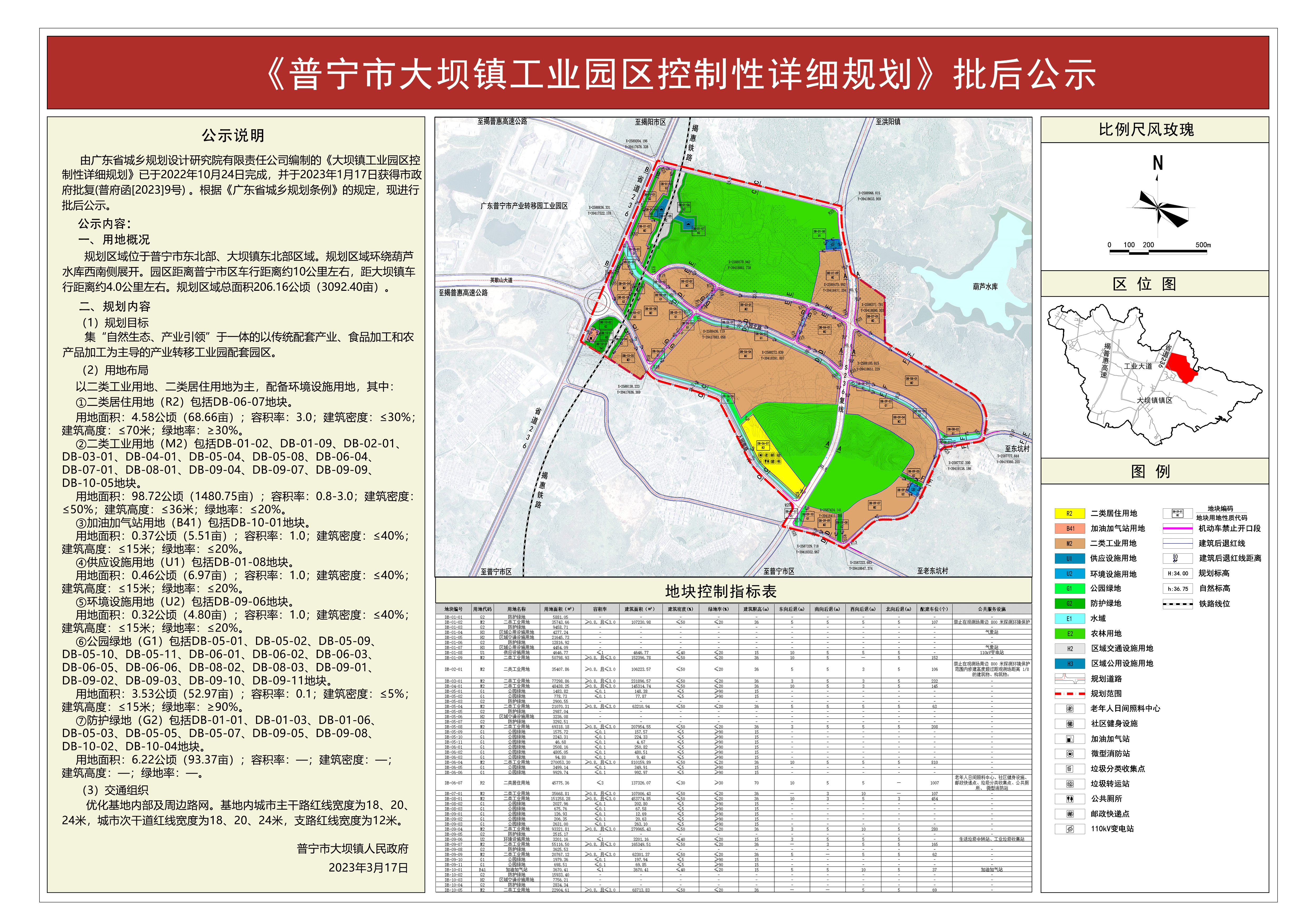This screenshot has width=1307, height=924.
Task: Click the H3 regional utilities swatch
Action: tap(1070, 663)
